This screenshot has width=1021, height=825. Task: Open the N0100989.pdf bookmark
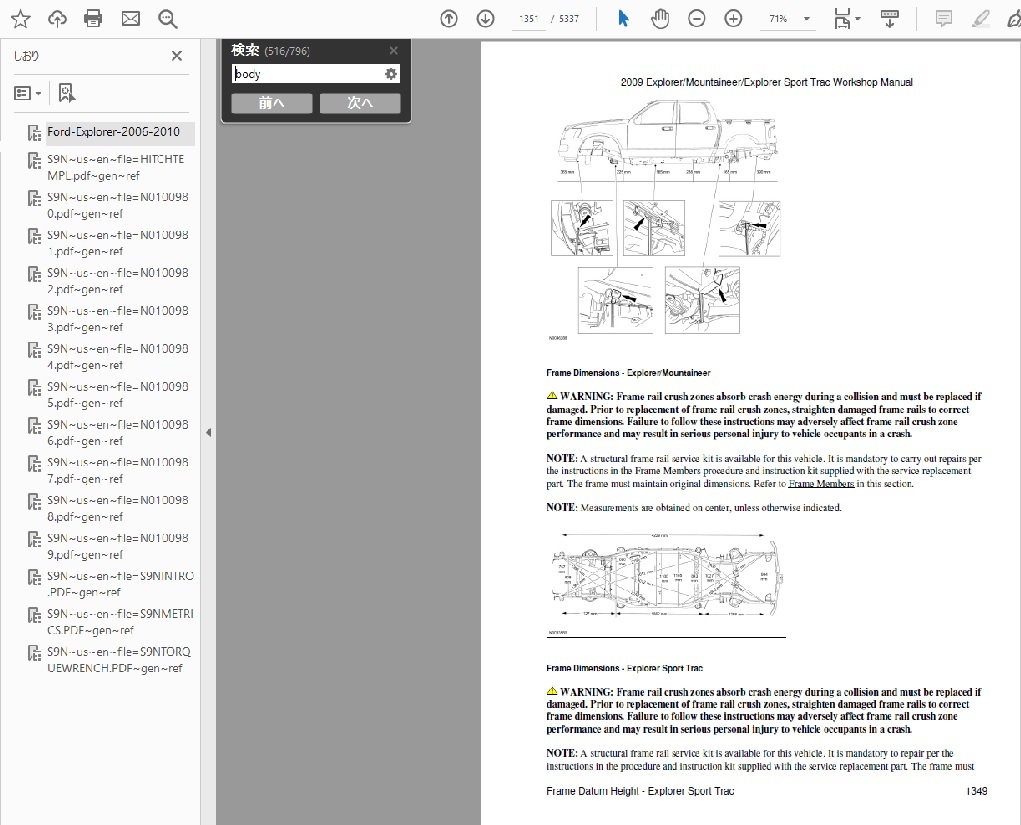pyautogui.click(x=118, y=546)
